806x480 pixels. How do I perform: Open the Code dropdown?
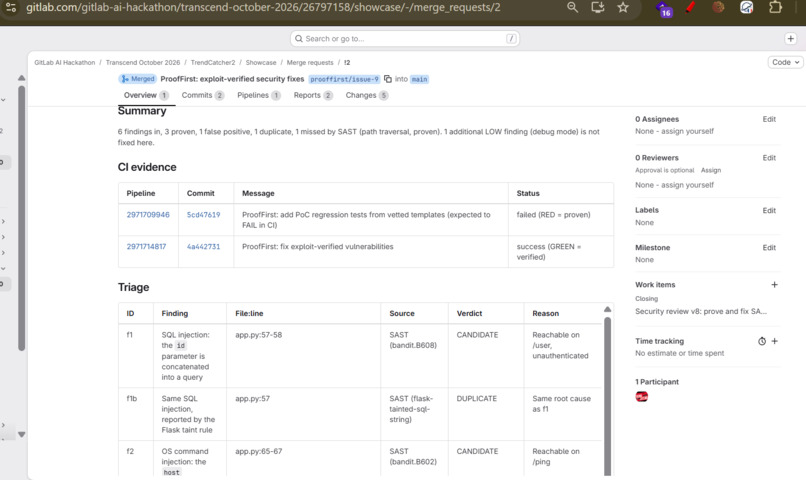785,62
